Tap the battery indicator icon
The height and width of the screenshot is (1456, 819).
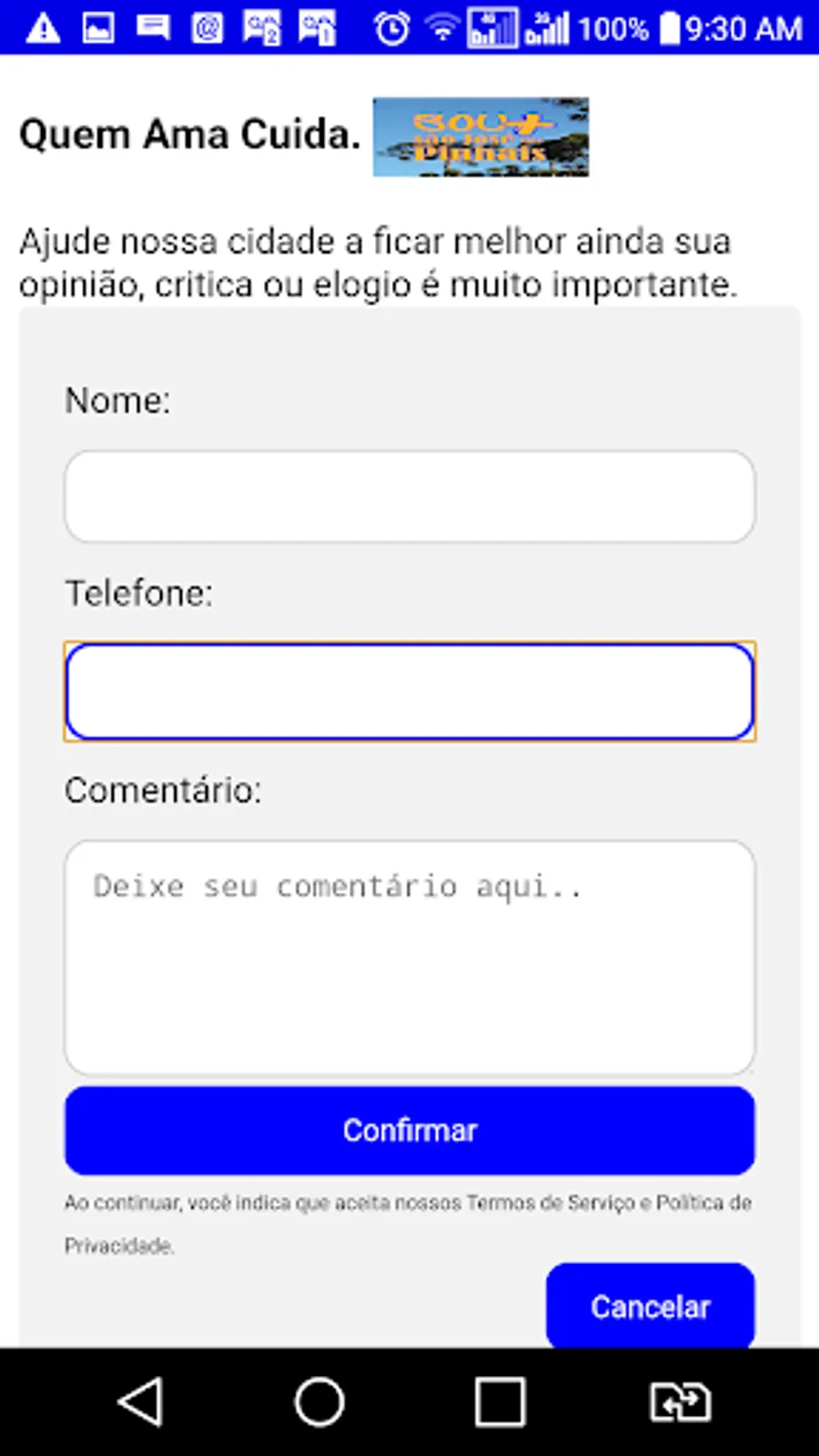pyautogui.click(x=670, y=28)
